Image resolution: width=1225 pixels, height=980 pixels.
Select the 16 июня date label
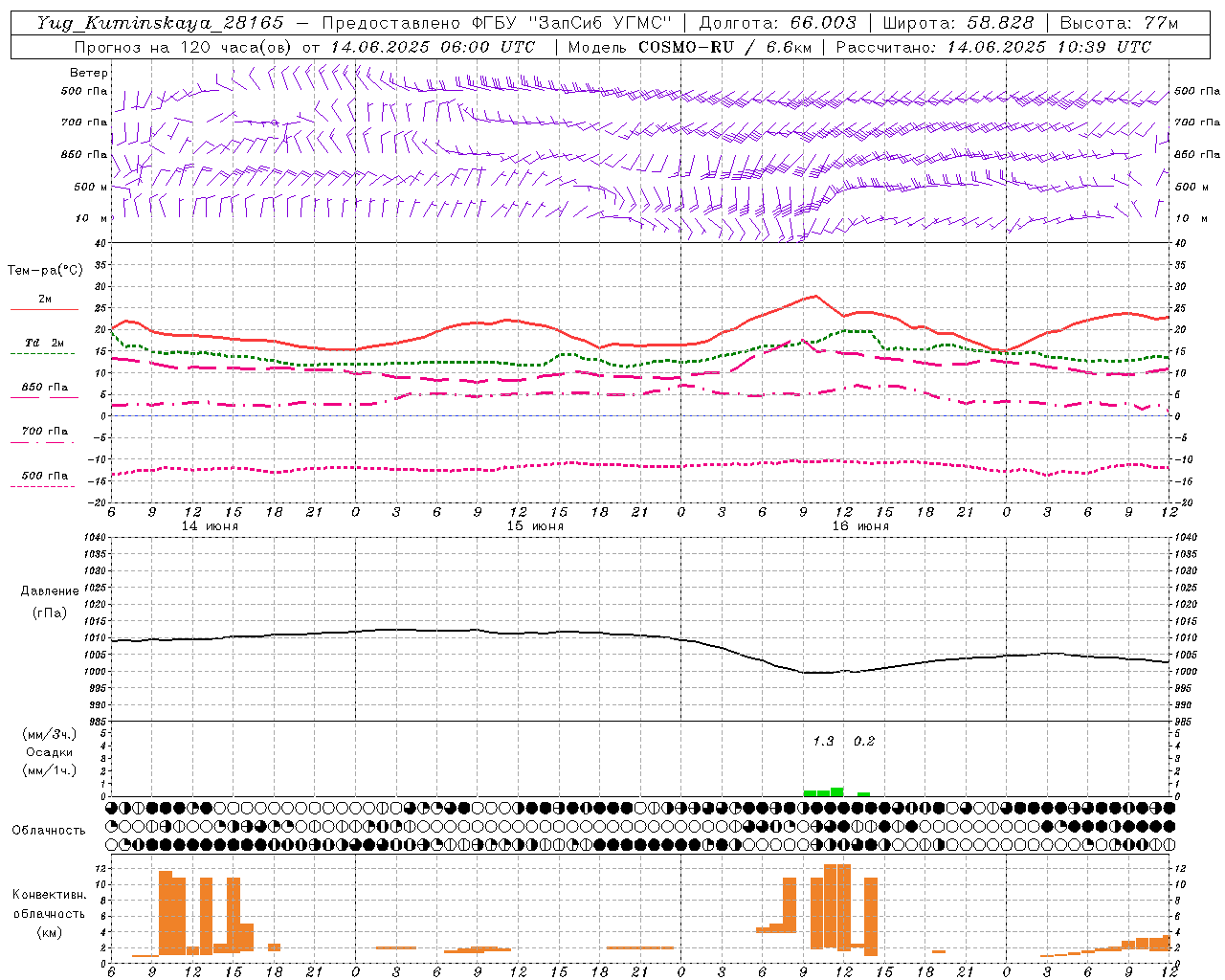pyautogui.click(x=860, y=526)
